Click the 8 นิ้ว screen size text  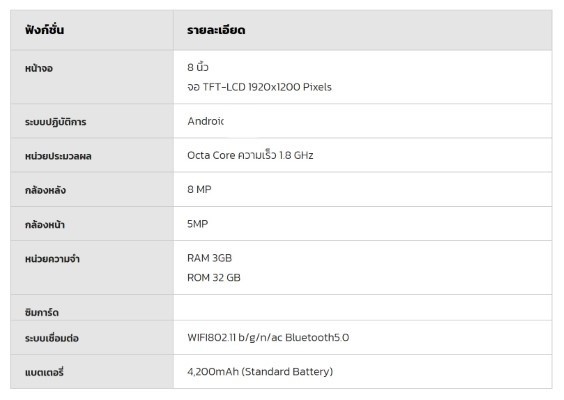[x=198, y=67]
